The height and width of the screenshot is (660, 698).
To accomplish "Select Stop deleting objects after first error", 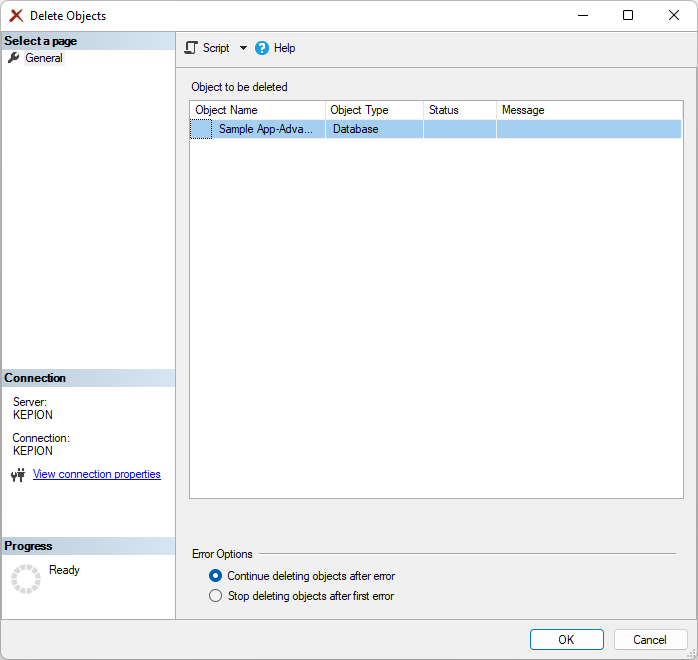I will pyautogui.click(x=215, y=596).
